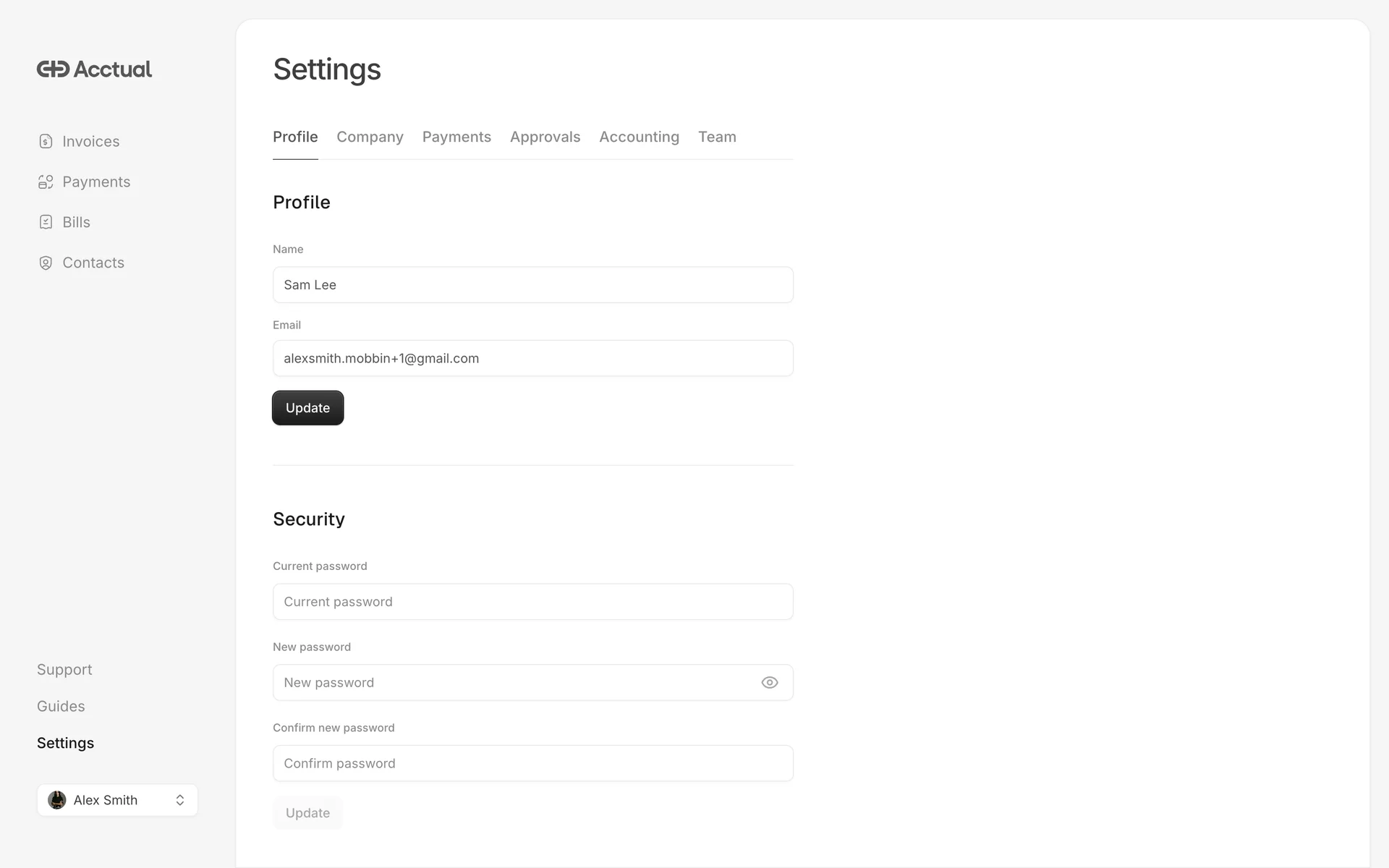Open Invoices via its sidebar icon
The image size is (1389, 868).
46,141
